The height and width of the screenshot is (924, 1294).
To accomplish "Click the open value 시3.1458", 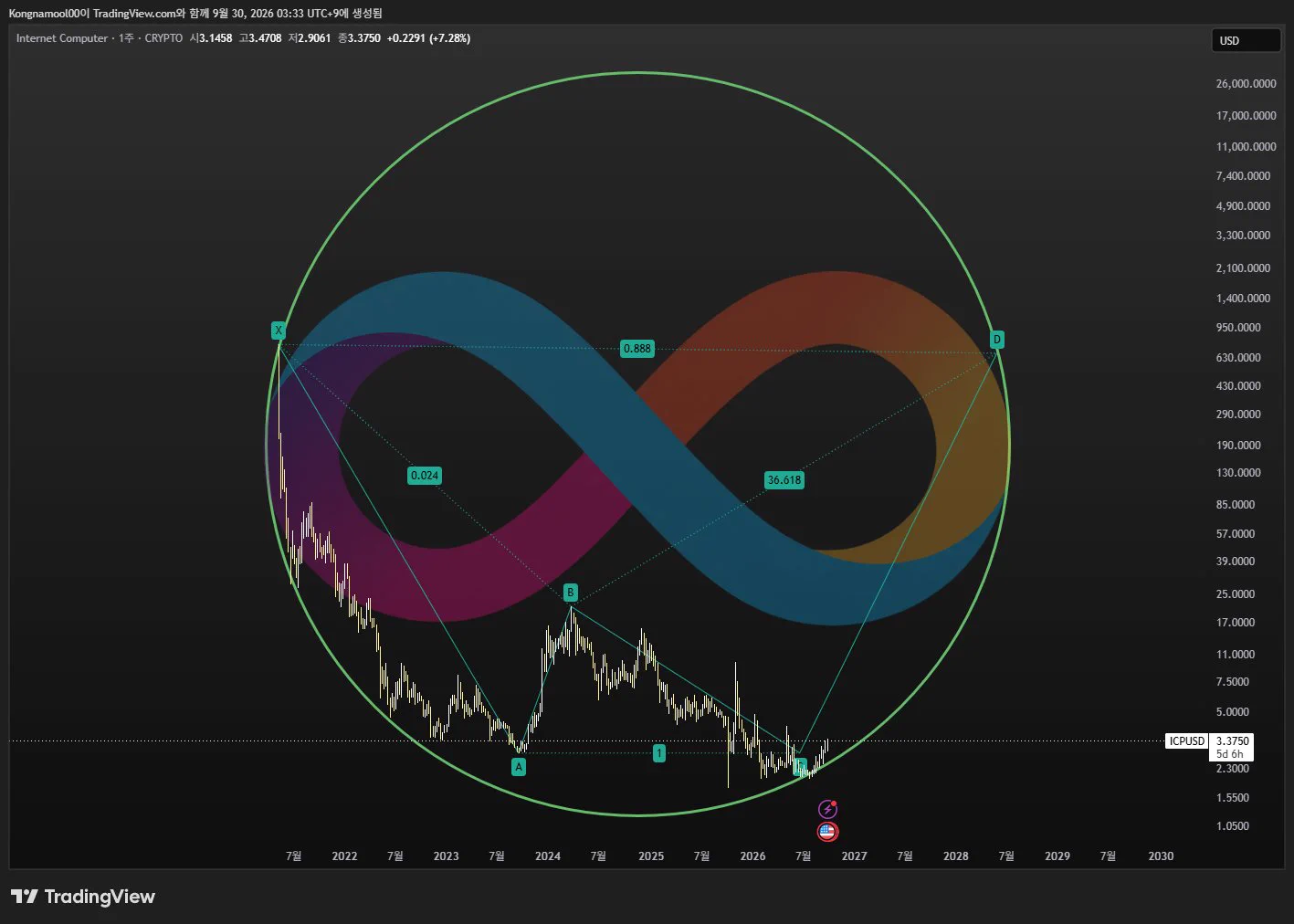I will pos(211,38).
